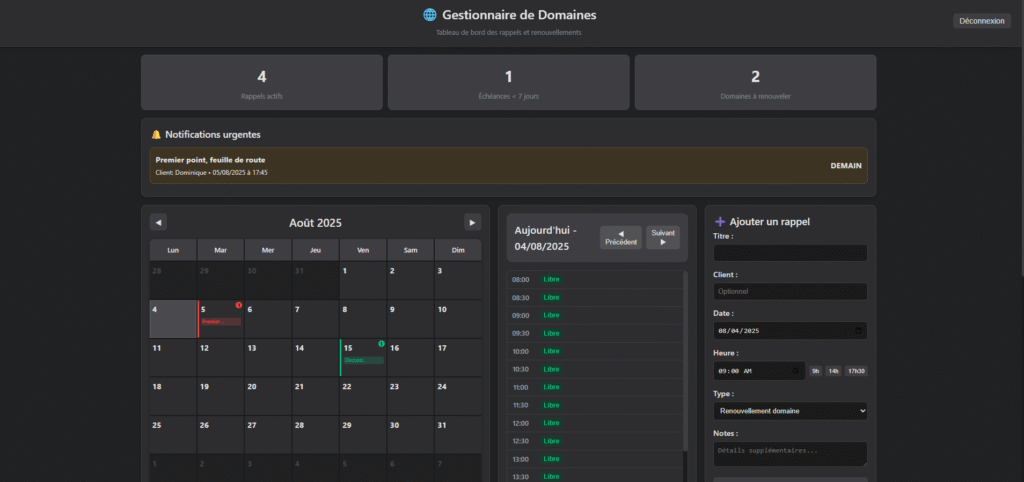Screen dimensions: 1024x482
Task: Select August 1 in the calendar
Action: tap(363, 281)
